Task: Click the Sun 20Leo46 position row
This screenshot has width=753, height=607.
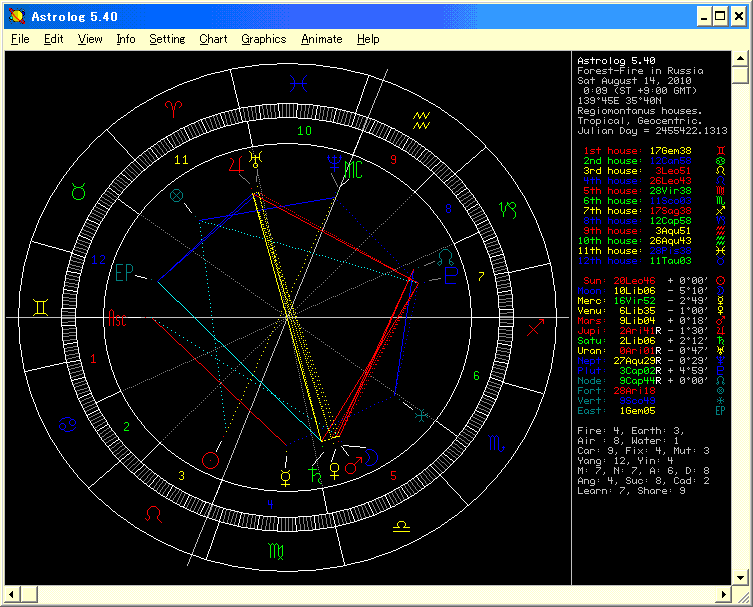Action: click(x=654, y=280)
